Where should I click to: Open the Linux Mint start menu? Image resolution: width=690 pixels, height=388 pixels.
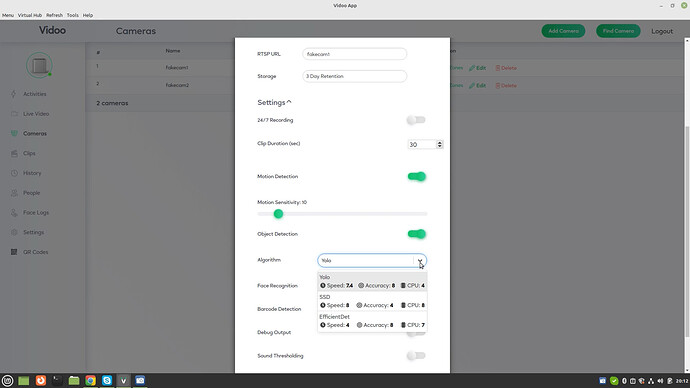coord(7,381)
